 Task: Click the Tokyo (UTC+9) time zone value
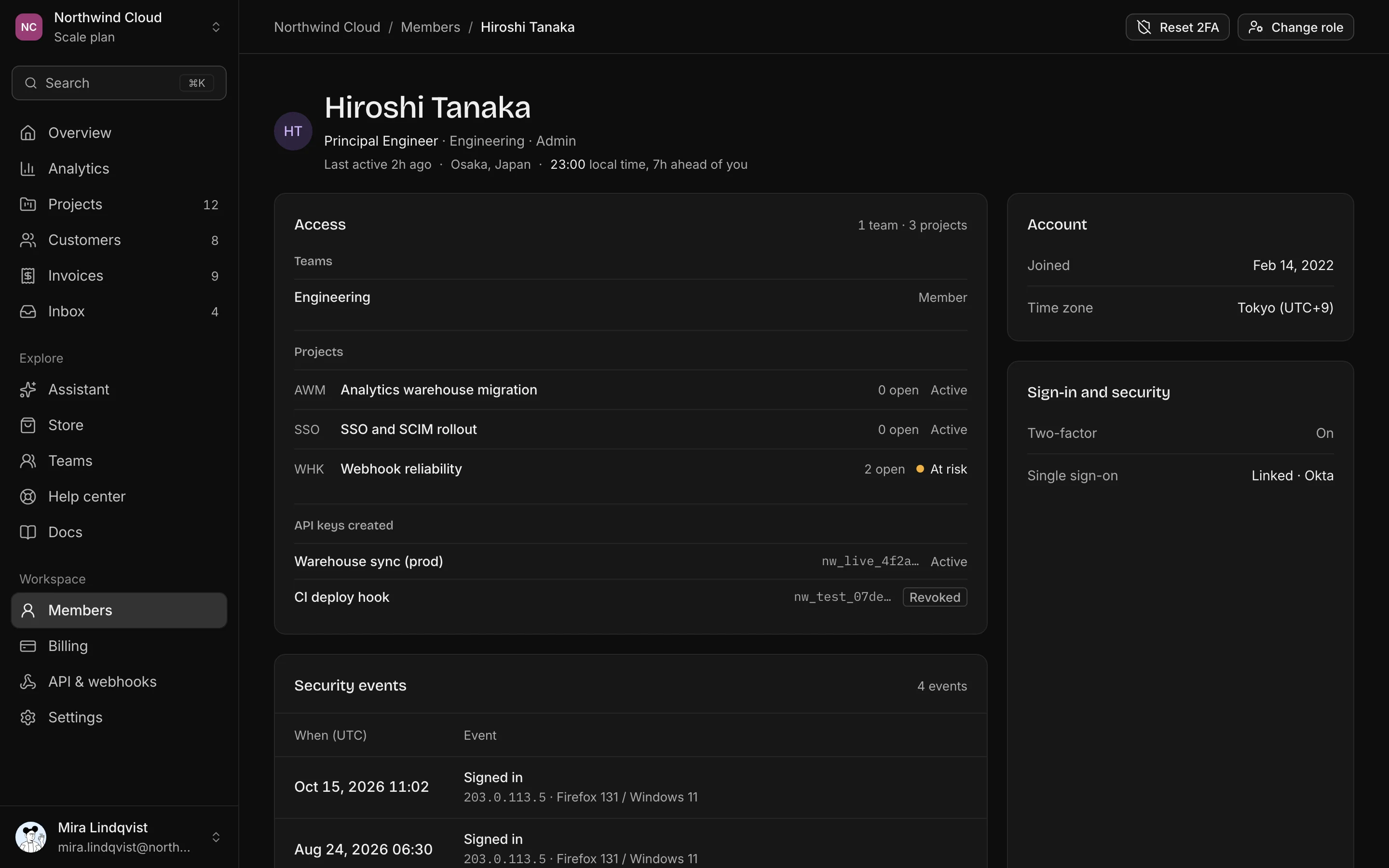(x=1285, y=308)
